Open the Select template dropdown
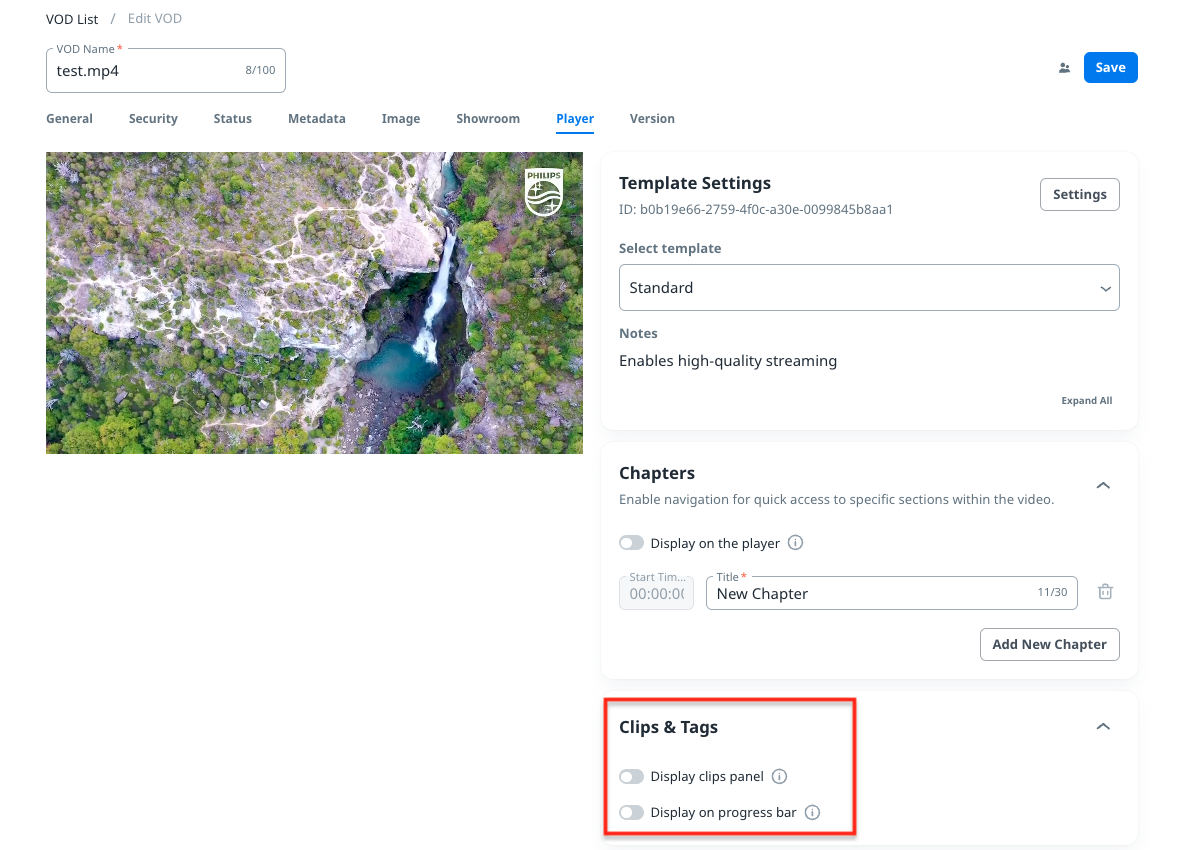This screenshot has width=1185, height=850. 868,288
